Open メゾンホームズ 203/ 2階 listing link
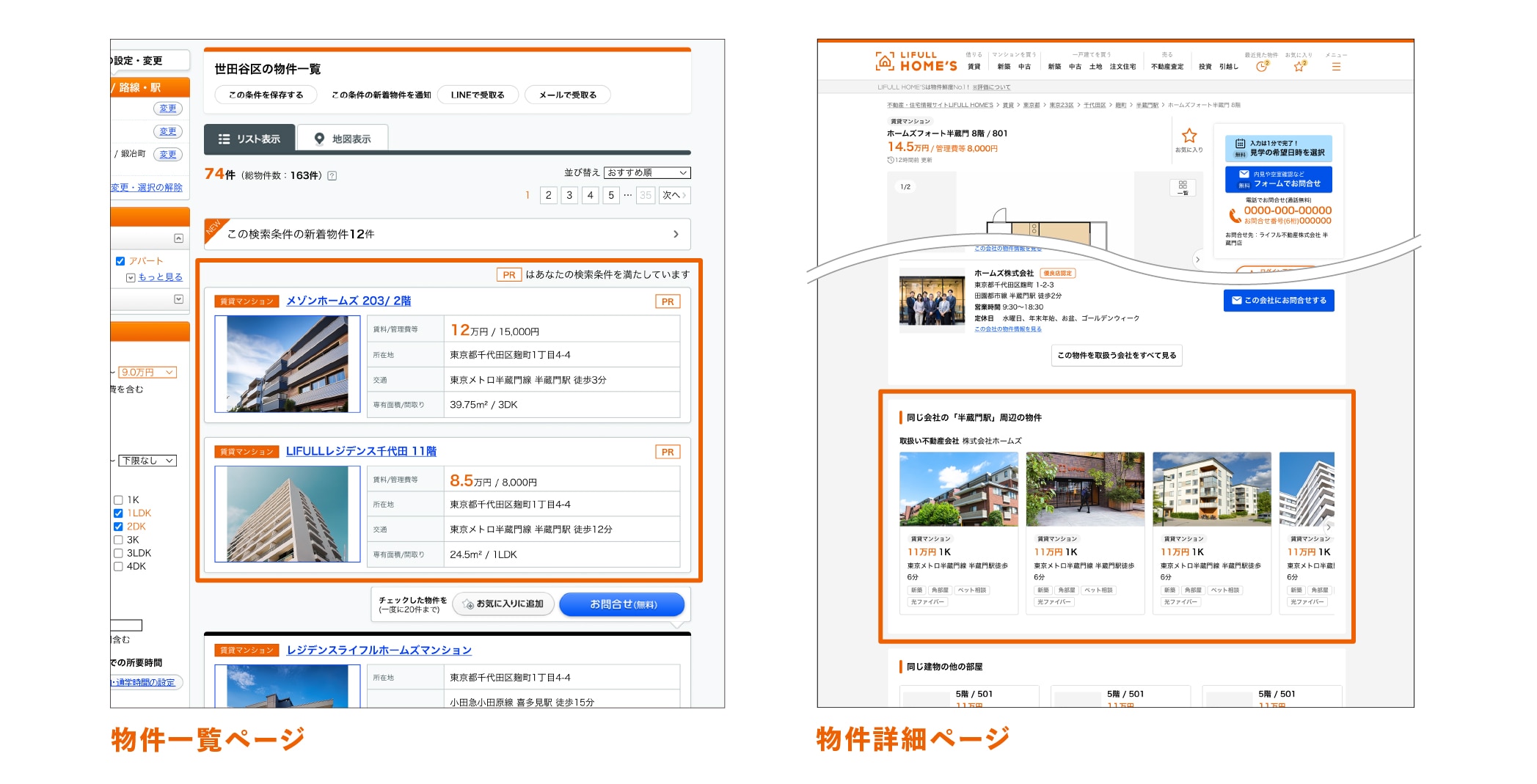This screenshot has height=784, width=1537. (348, 301)
